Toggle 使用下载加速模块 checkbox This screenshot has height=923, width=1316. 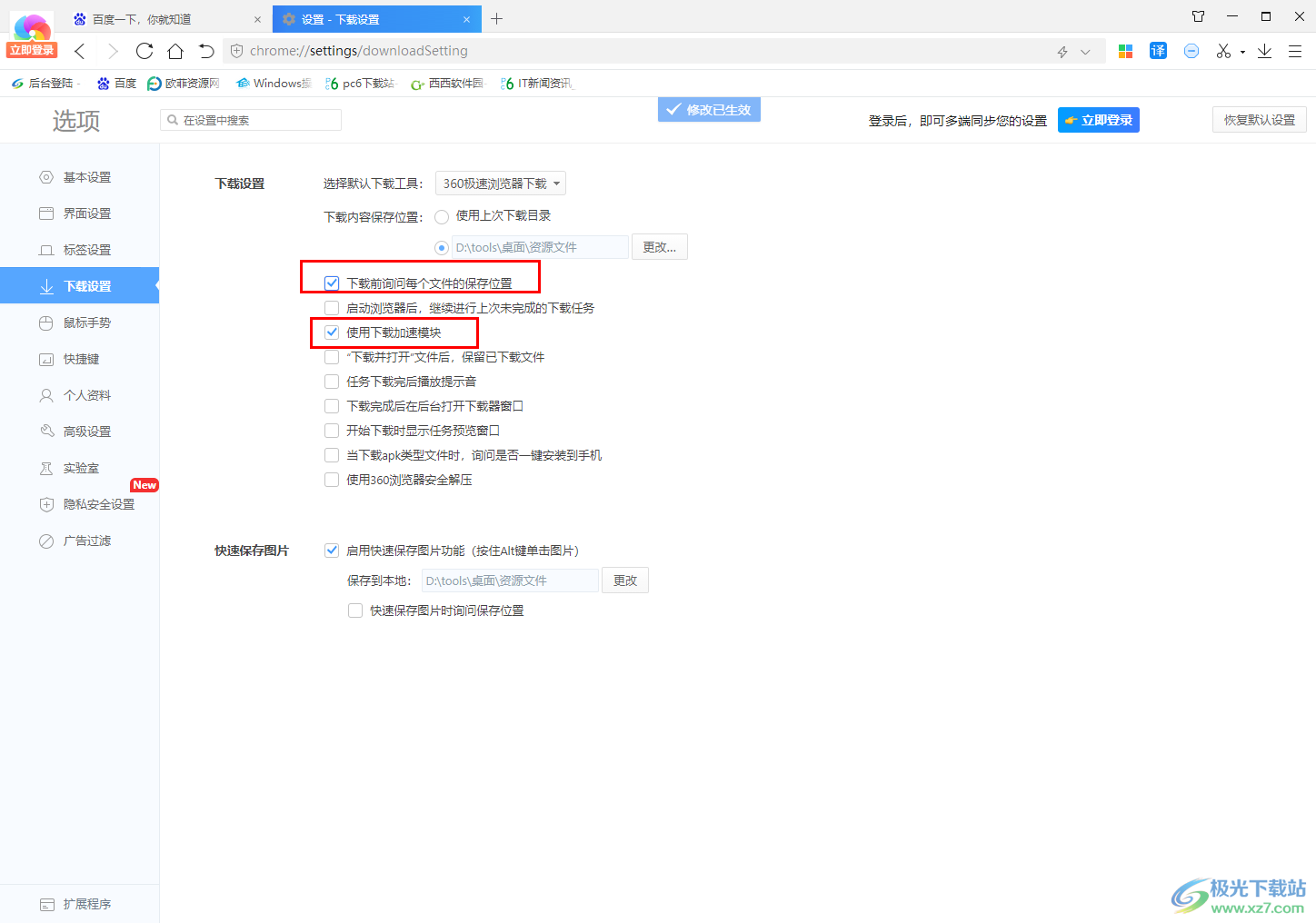[332, 332]
